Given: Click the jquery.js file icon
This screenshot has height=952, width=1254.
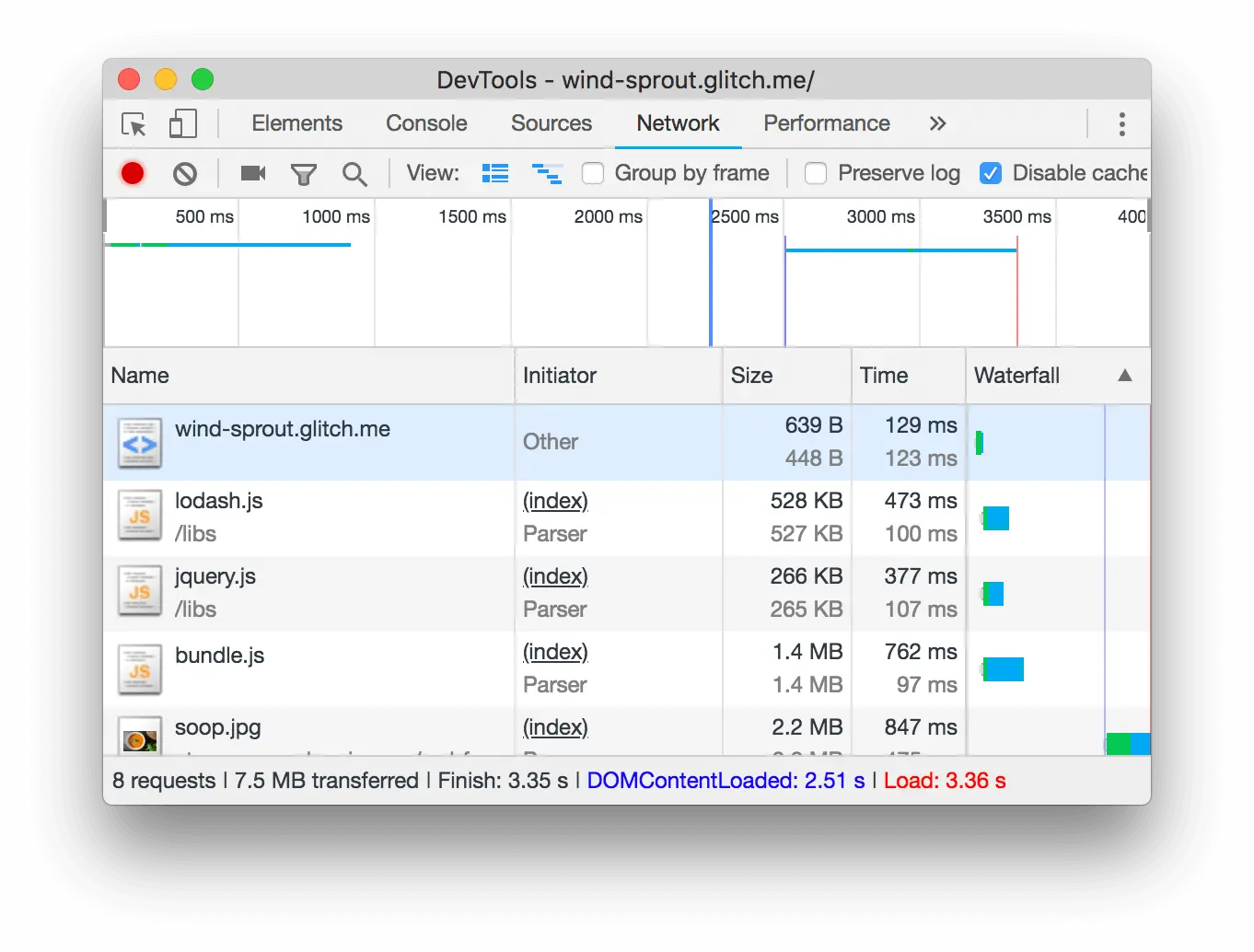Looking at the screenshot, I should [x=140, y=591].
